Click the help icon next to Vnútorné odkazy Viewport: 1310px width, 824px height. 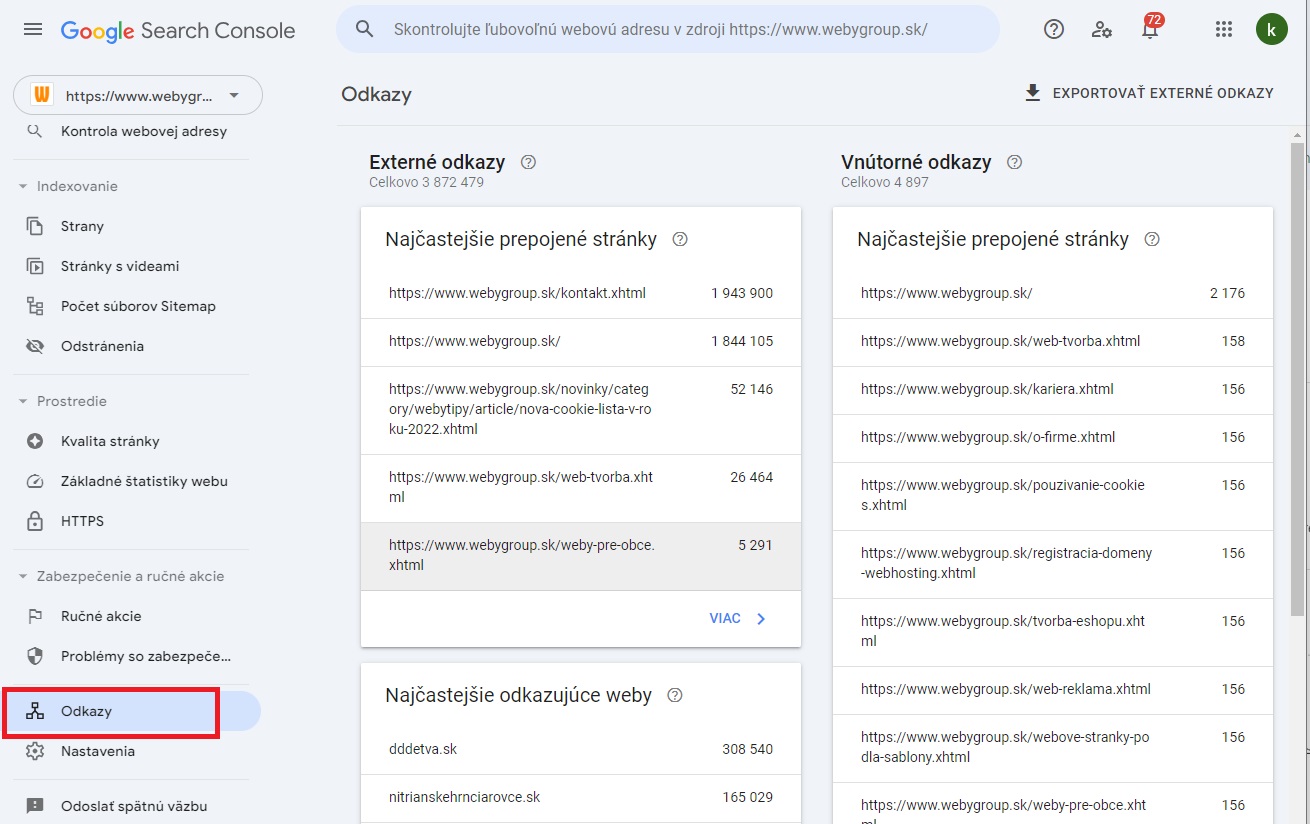click(1015, 162)
